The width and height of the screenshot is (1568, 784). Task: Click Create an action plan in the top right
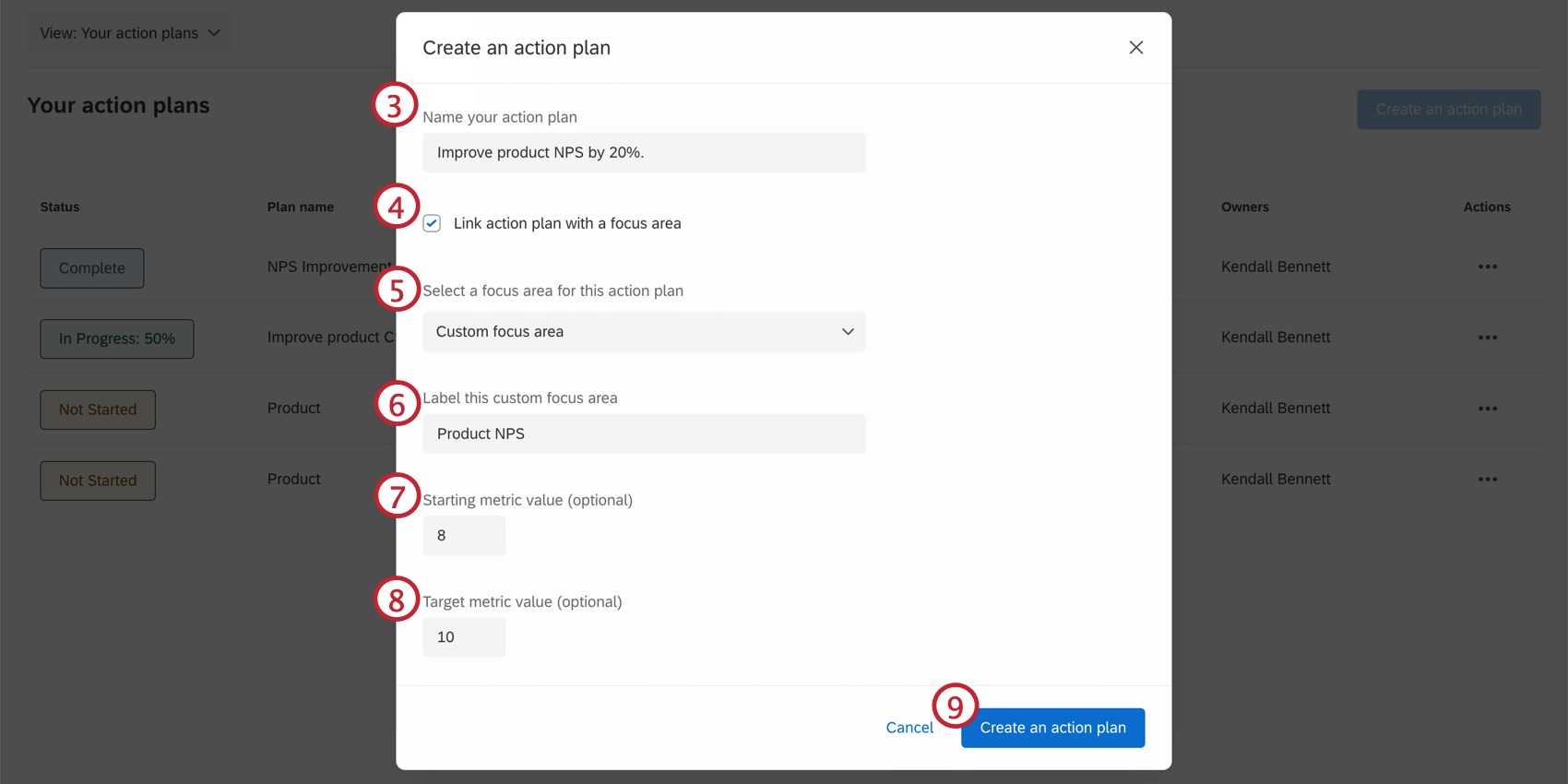tap(1448, 109)
